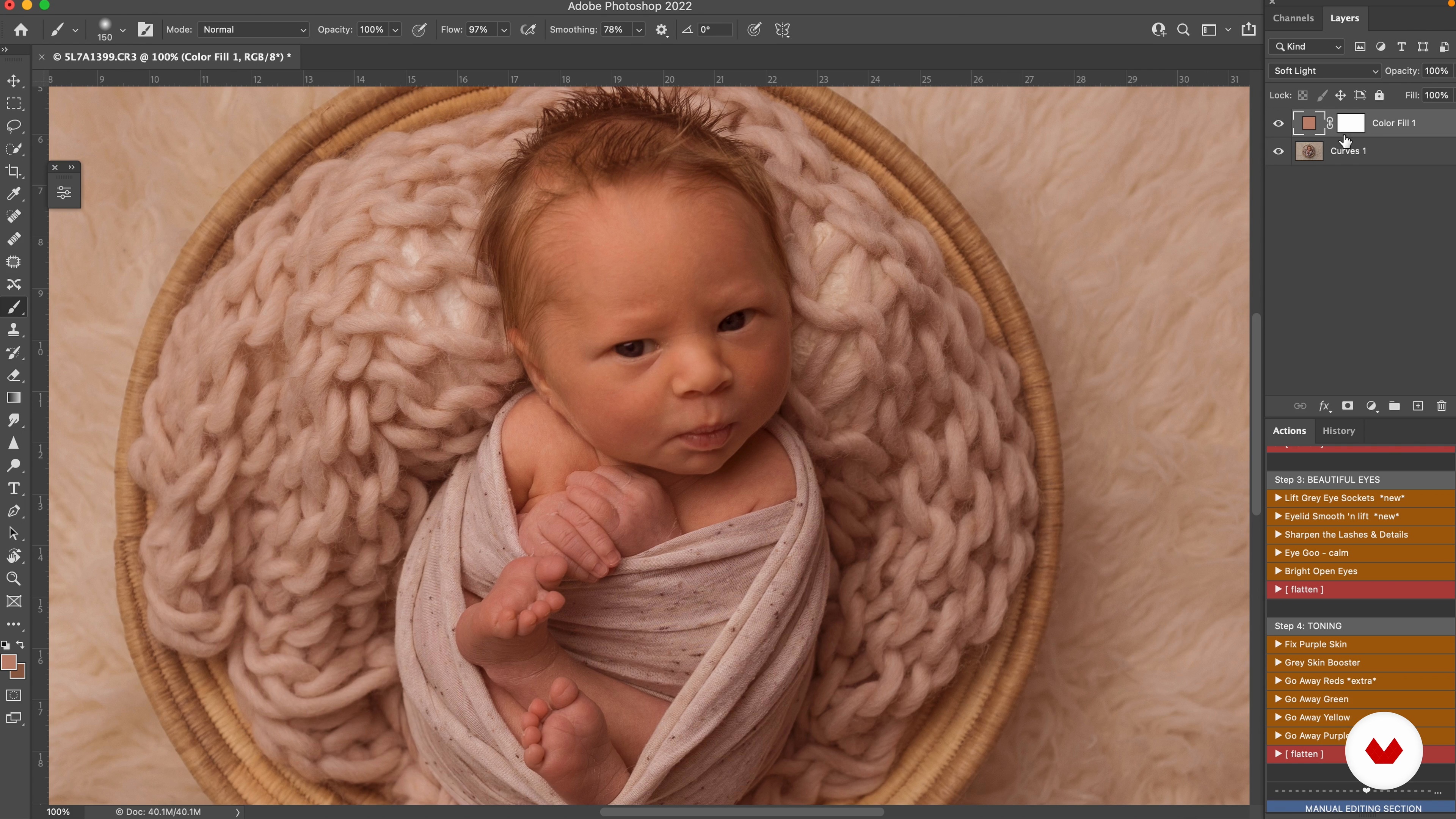Screen dimensions: 1456x819
Task: Click the background color swatch
Action: point(21,673)
